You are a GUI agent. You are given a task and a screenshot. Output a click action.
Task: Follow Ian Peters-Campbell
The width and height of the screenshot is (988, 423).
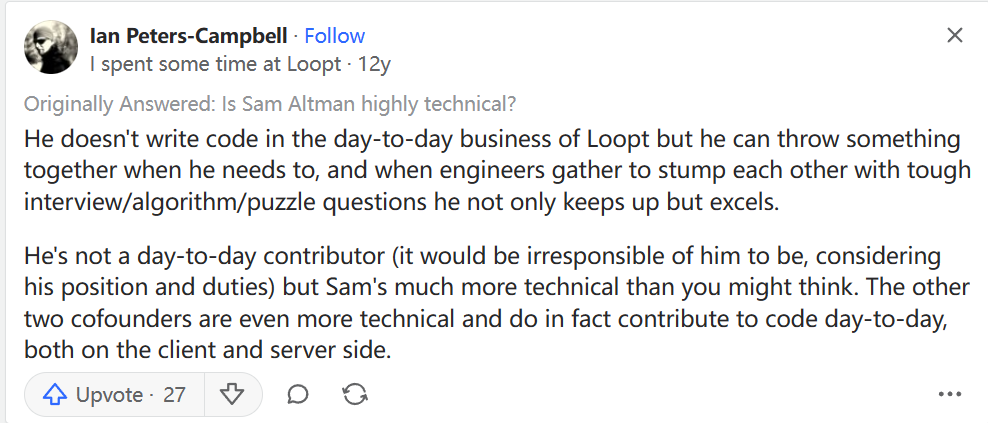[335, 36]
